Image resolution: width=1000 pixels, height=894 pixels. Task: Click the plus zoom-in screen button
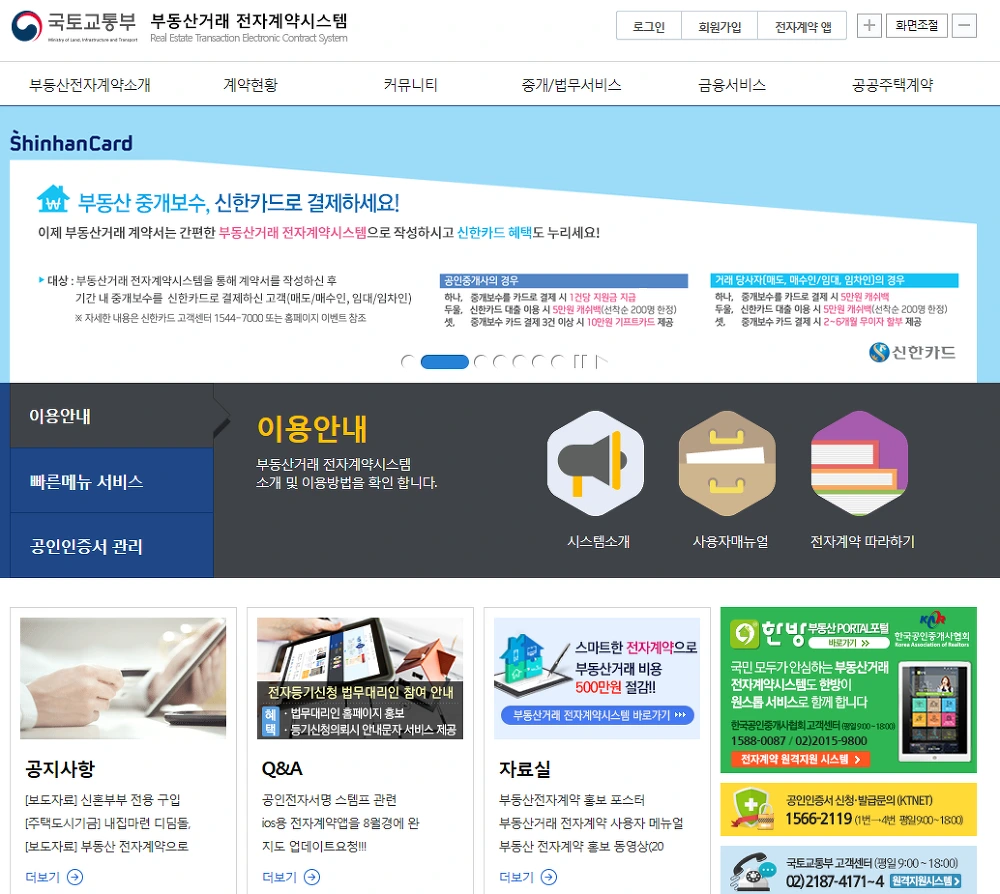(x=869, y=26)
